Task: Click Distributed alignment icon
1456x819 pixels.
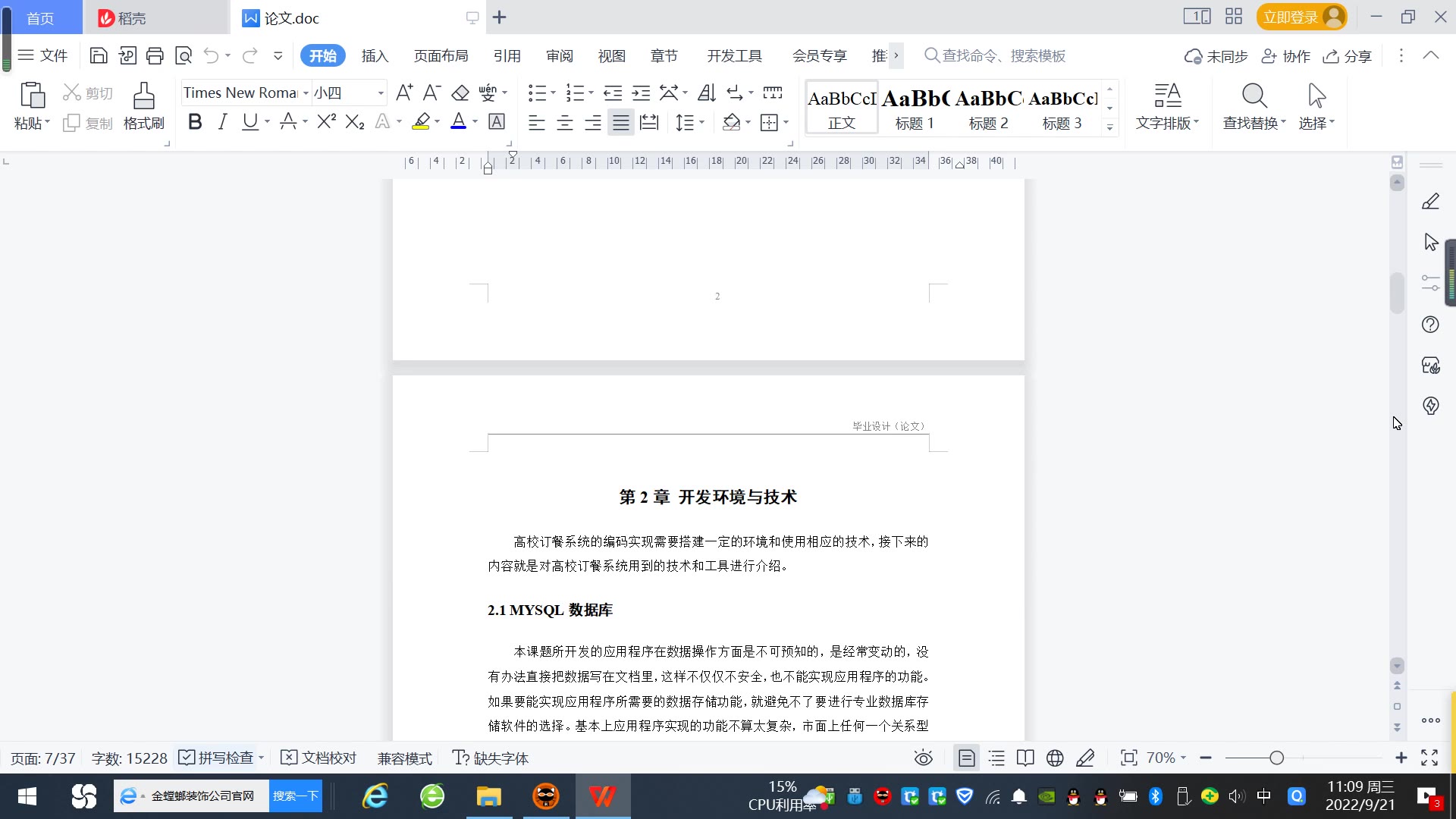Action: pos(649,122)
